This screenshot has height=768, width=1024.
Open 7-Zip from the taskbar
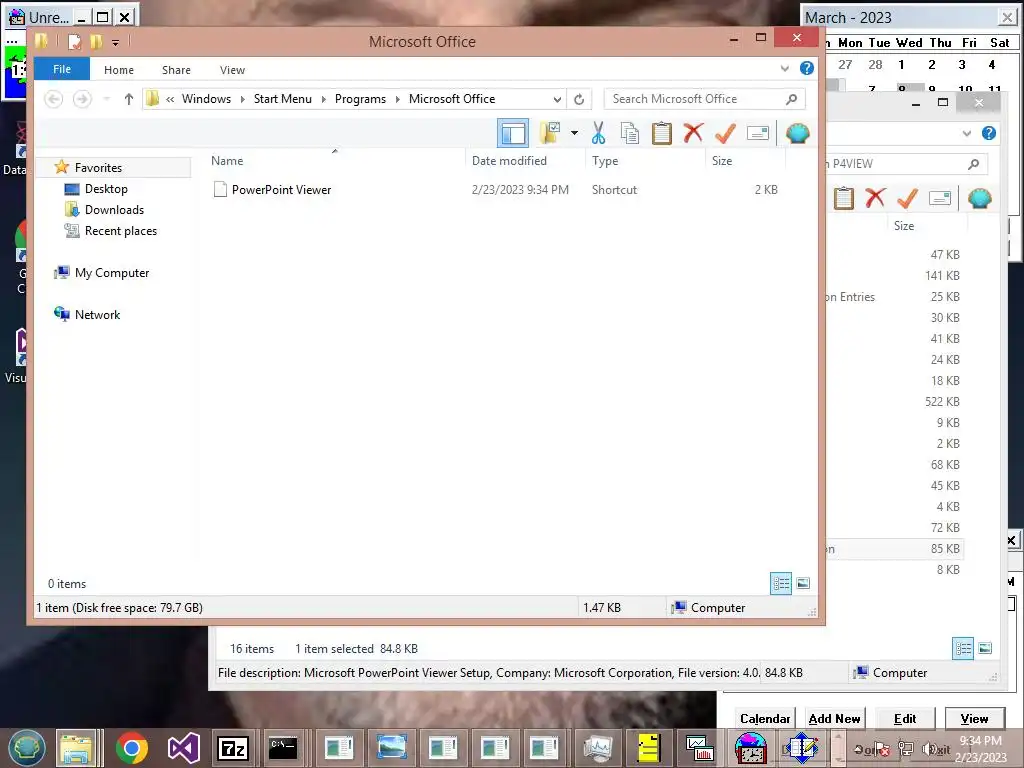point(233,748)
